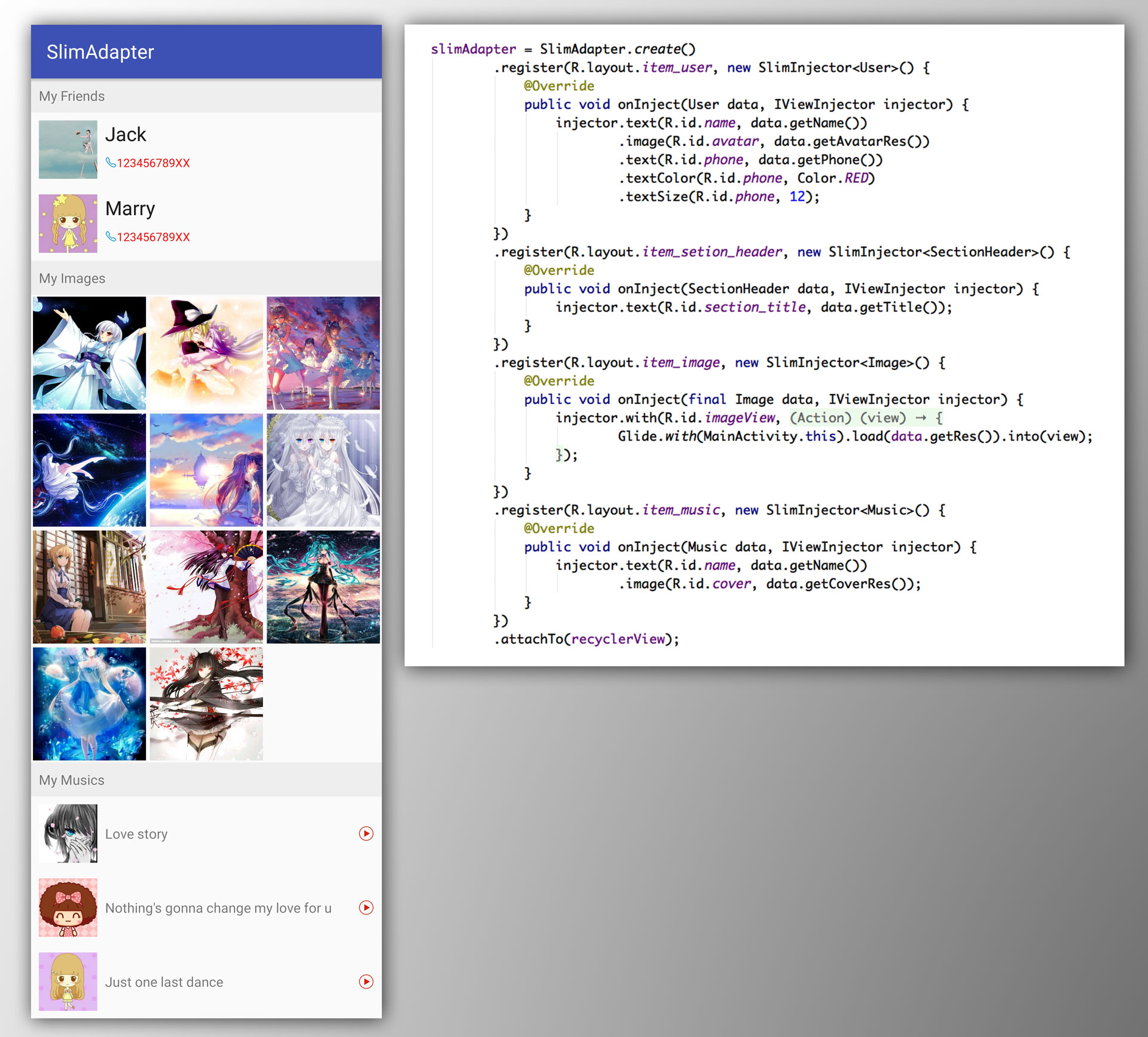This screenshot has width=1148, height=1037.
Task: Select Marry's red phone number
Action: pos(153,237)
